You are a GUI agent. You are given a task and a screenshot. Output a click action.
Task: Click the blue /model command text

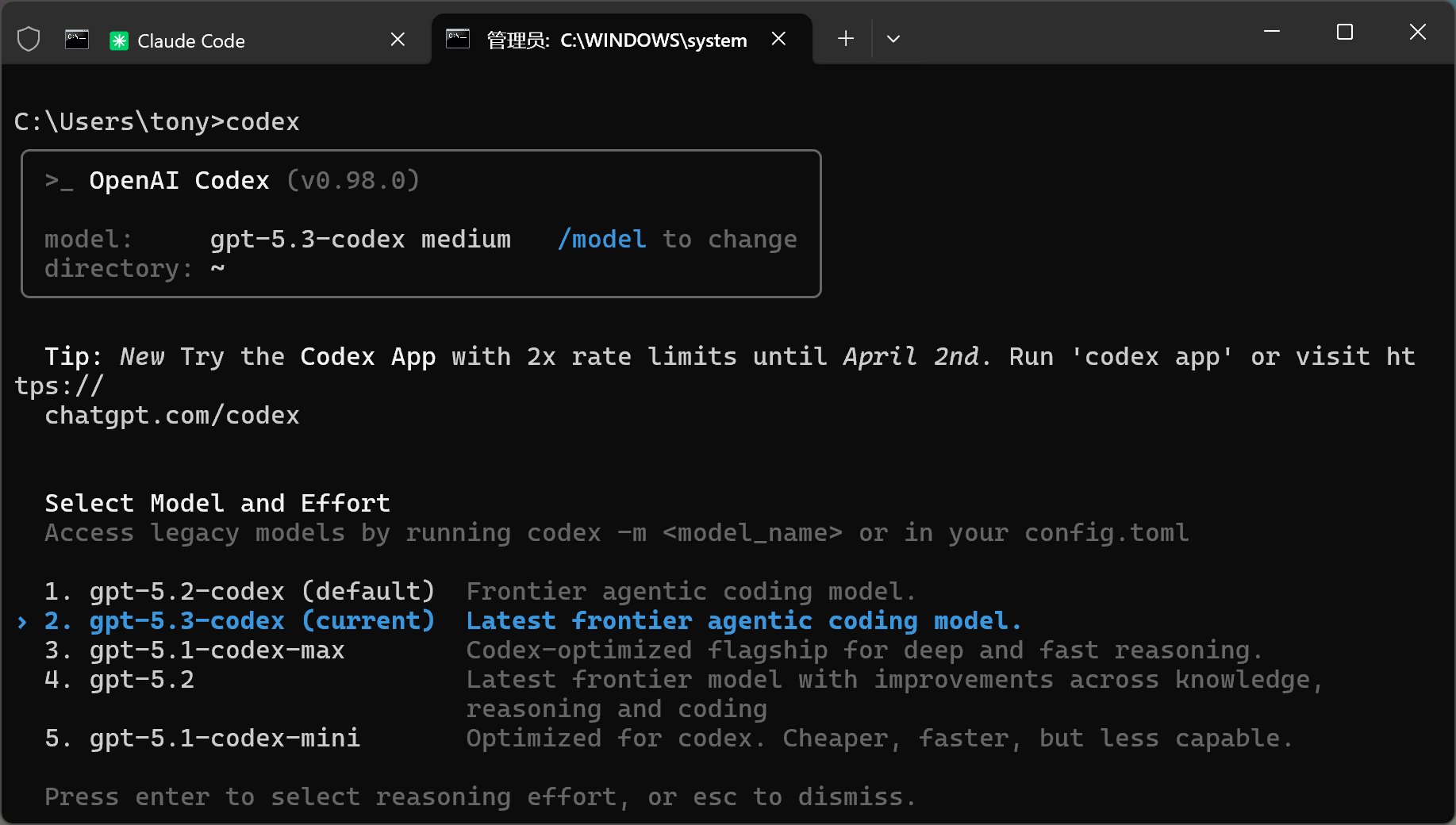click(601, 240)
